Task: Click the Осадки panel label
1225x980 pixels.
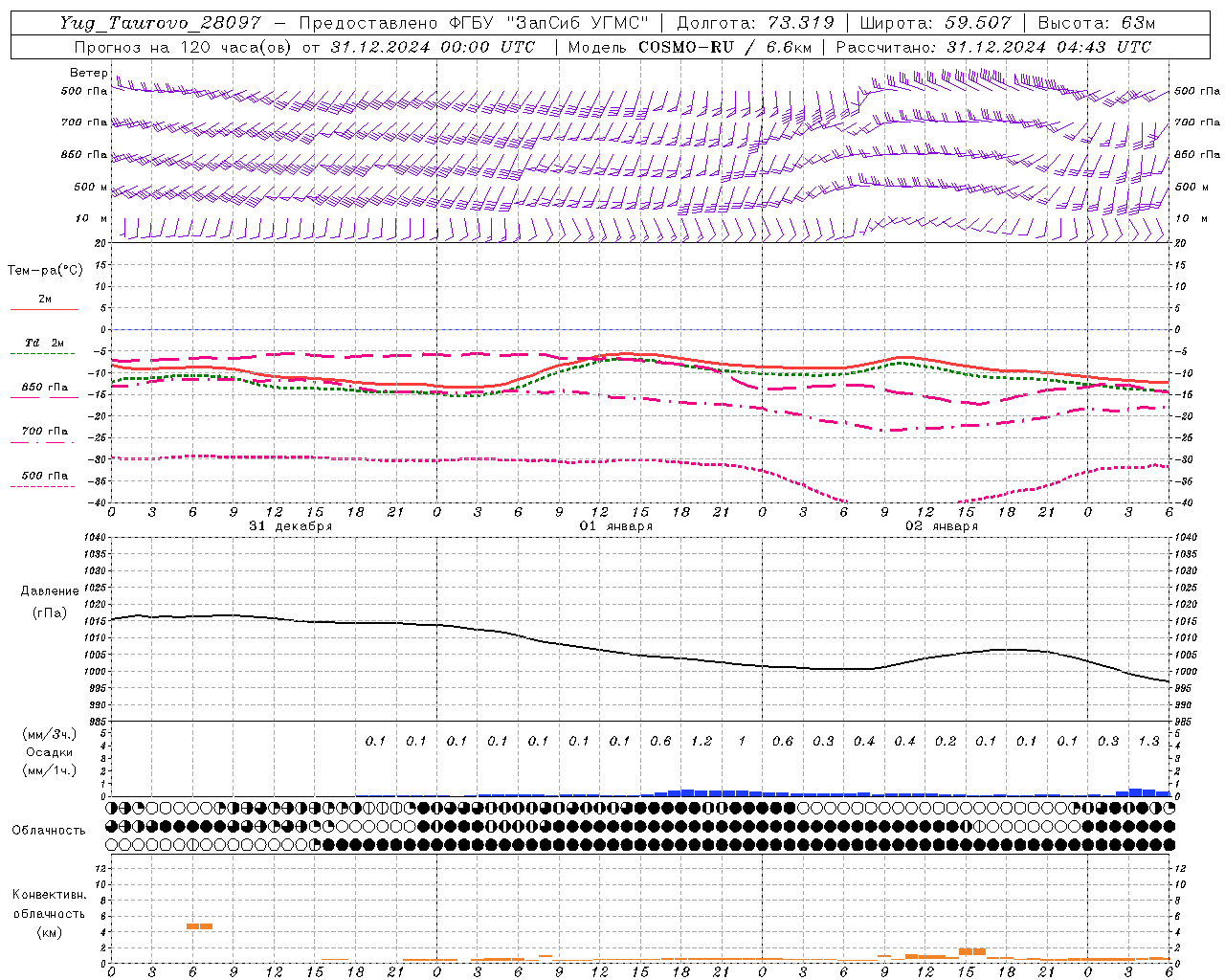Action: point(50,752)
